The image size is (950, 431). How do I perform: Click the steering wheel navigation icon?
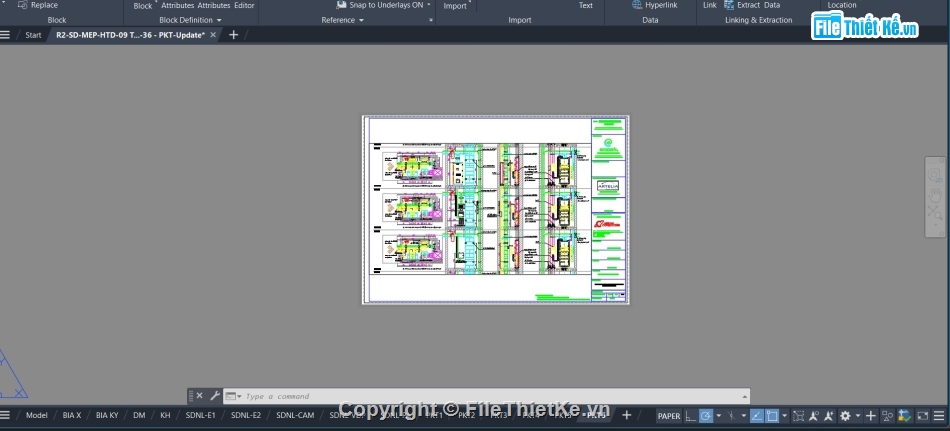tap(935, 176)
